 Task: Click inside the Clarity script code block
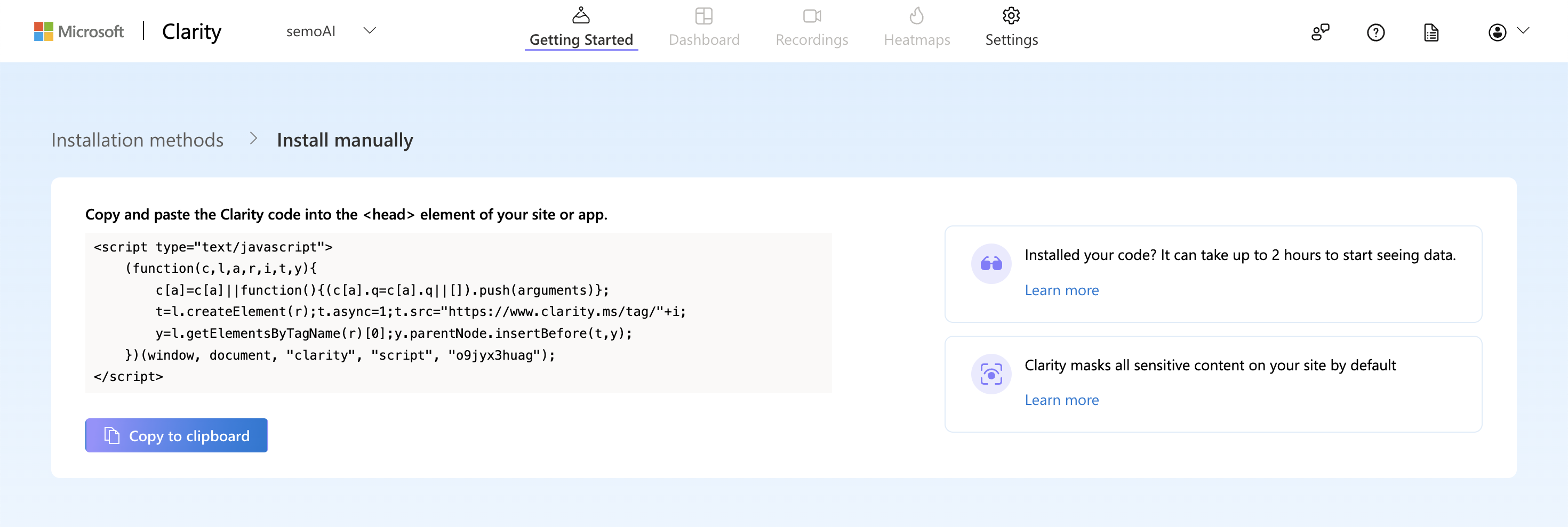point(458,312)
